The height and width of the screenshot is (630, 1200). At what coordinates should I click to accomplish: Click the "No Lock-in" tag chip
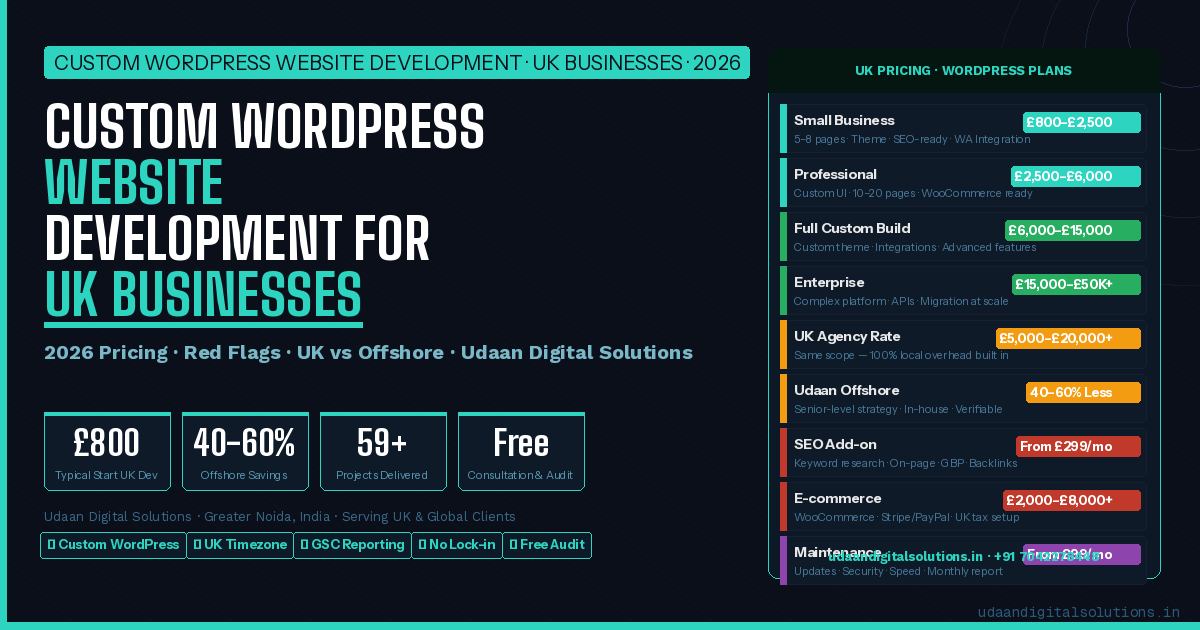coord(457,545)
